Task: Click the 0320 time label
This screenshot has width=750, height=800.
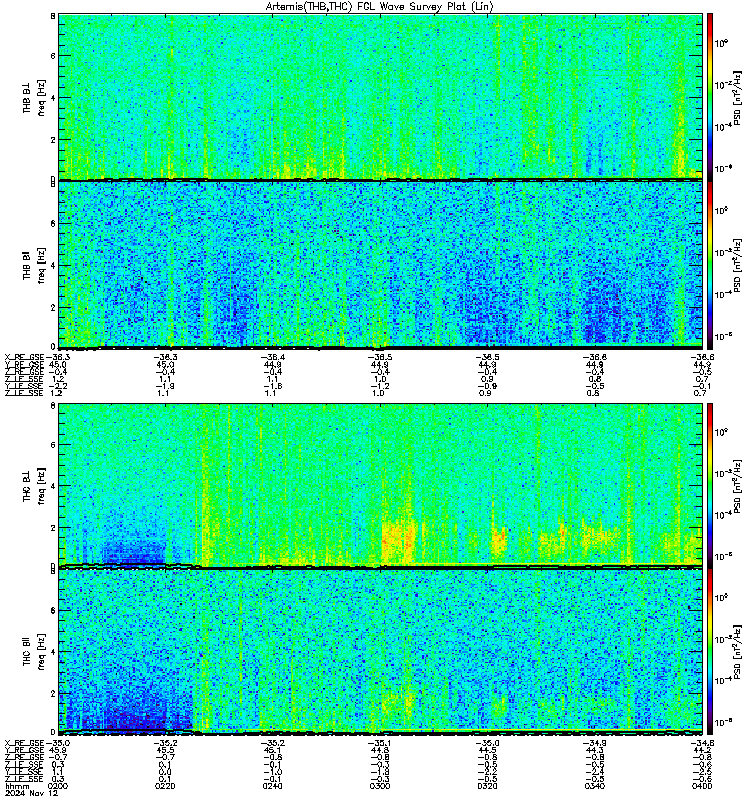Action: [x=488, y=786]
